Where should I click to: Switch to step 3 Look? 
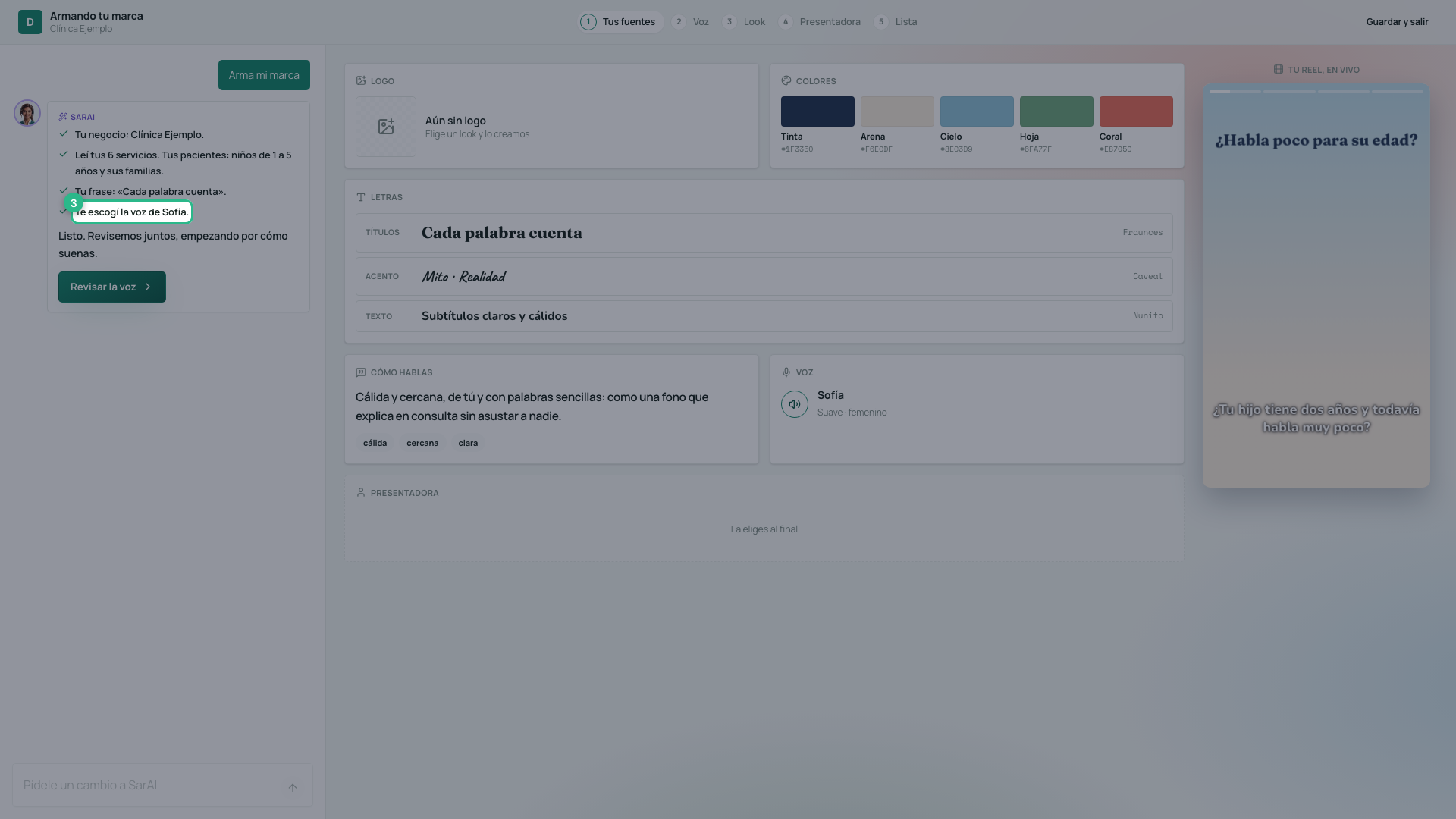pos(744,22)
